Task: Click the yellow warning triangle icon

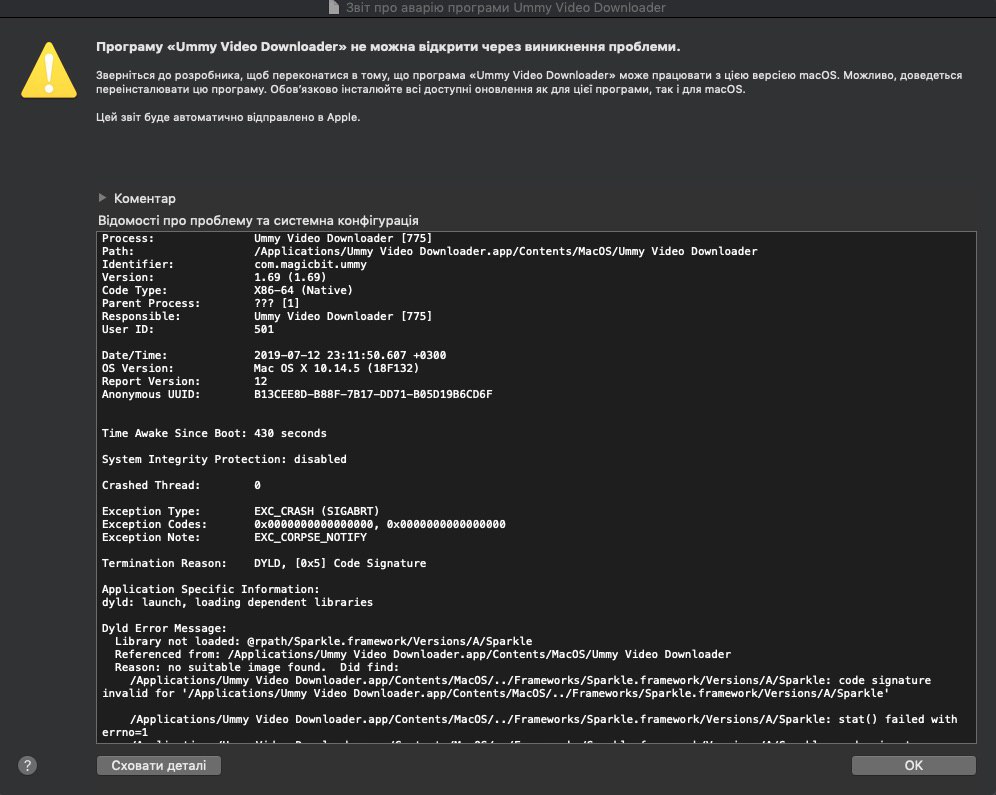Action: 49,70
